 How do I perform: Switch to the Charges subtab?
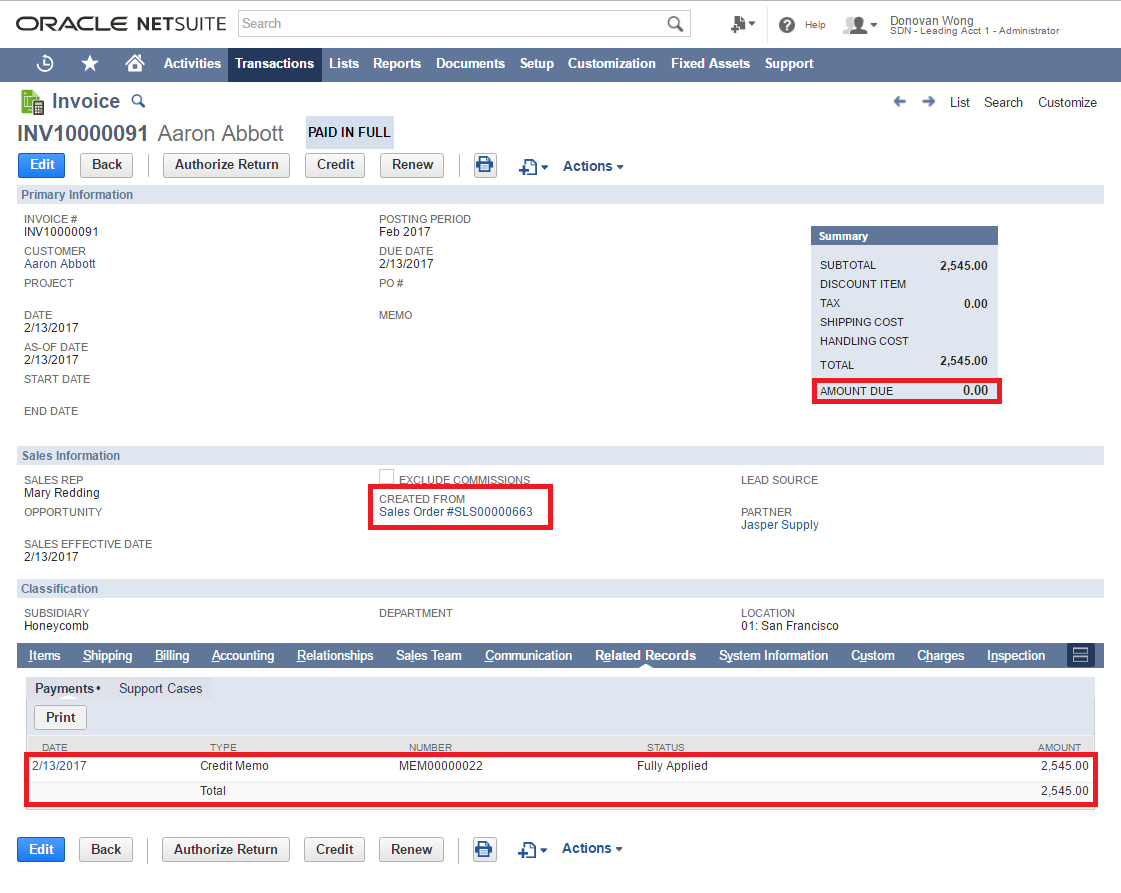pyautogui.click(x=941, y=656)
